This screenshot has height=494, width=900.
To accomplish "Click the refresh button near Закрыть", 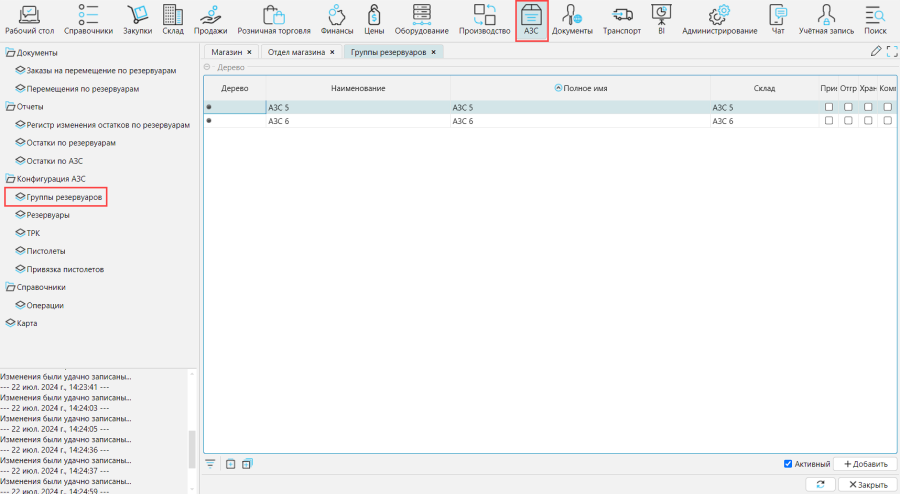I will pos(820,484).
